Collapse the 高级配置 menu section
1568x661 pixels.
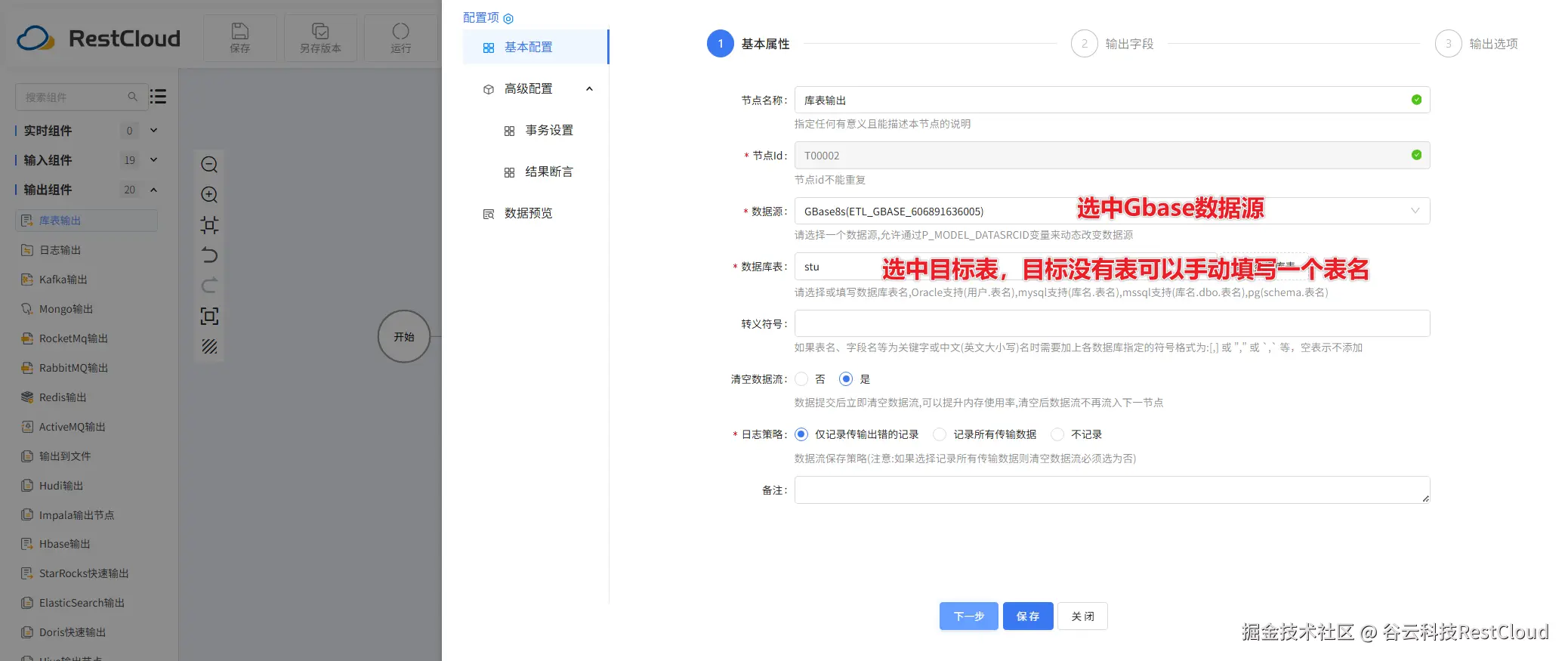pyautogui.click(x=589, y=89)
